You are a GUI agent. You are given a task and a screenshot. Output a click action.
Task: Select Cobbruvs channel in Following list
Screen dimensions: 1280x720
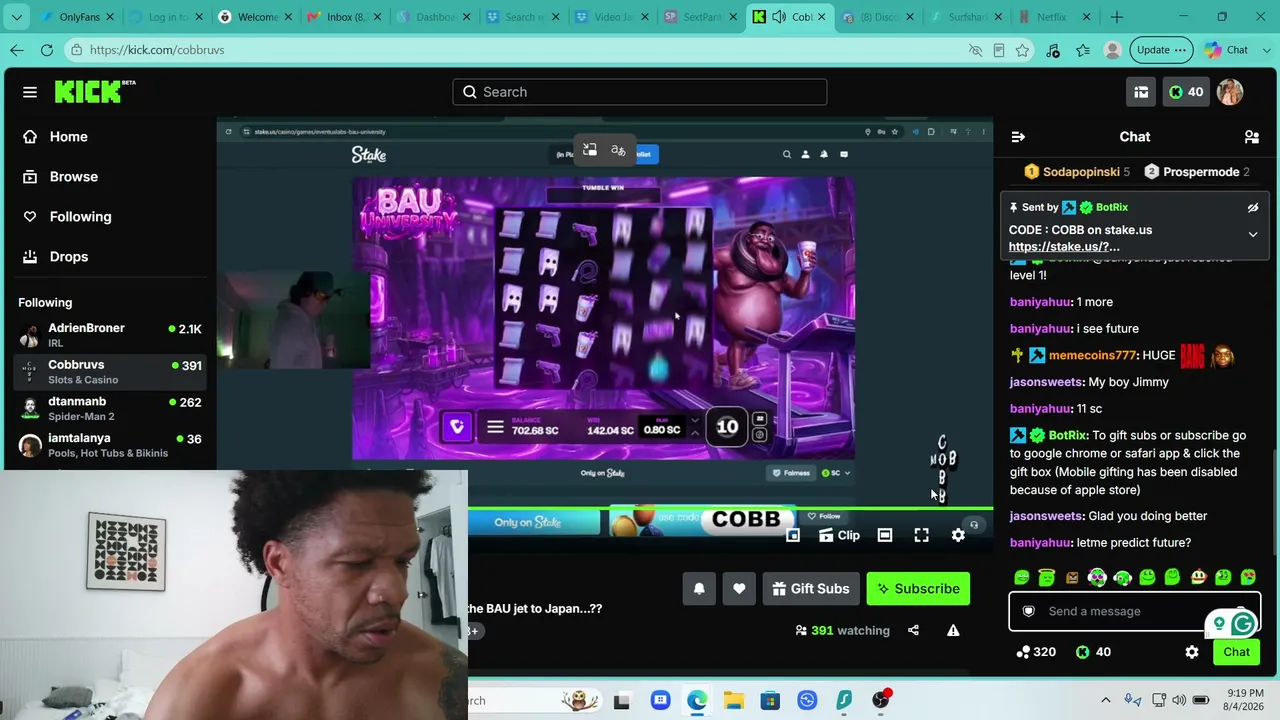pos(110,372)
